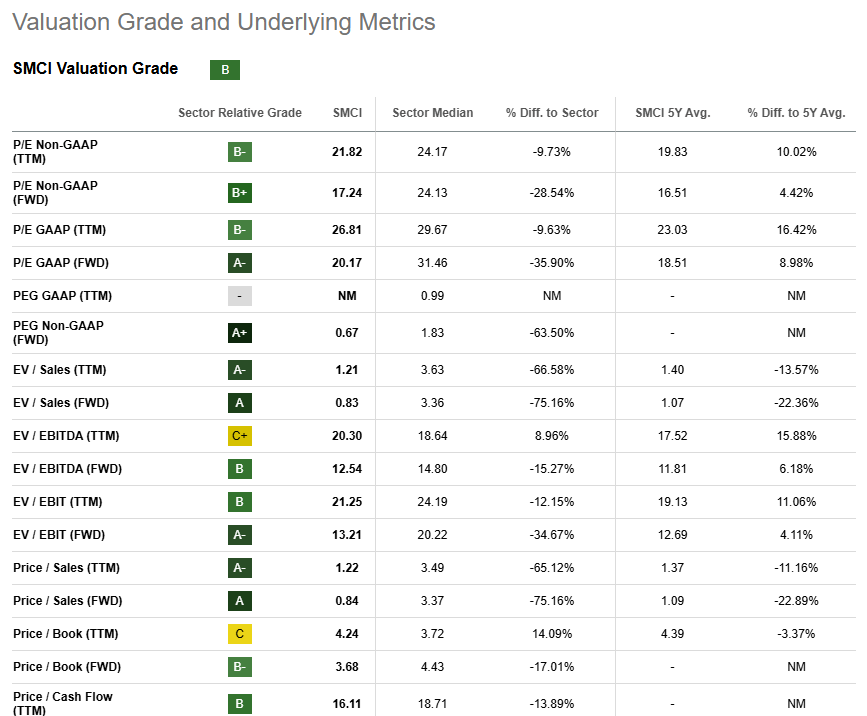867x716 pixels.
Task: Click the % Diff. to Sector column header
Action: [552, 113]
